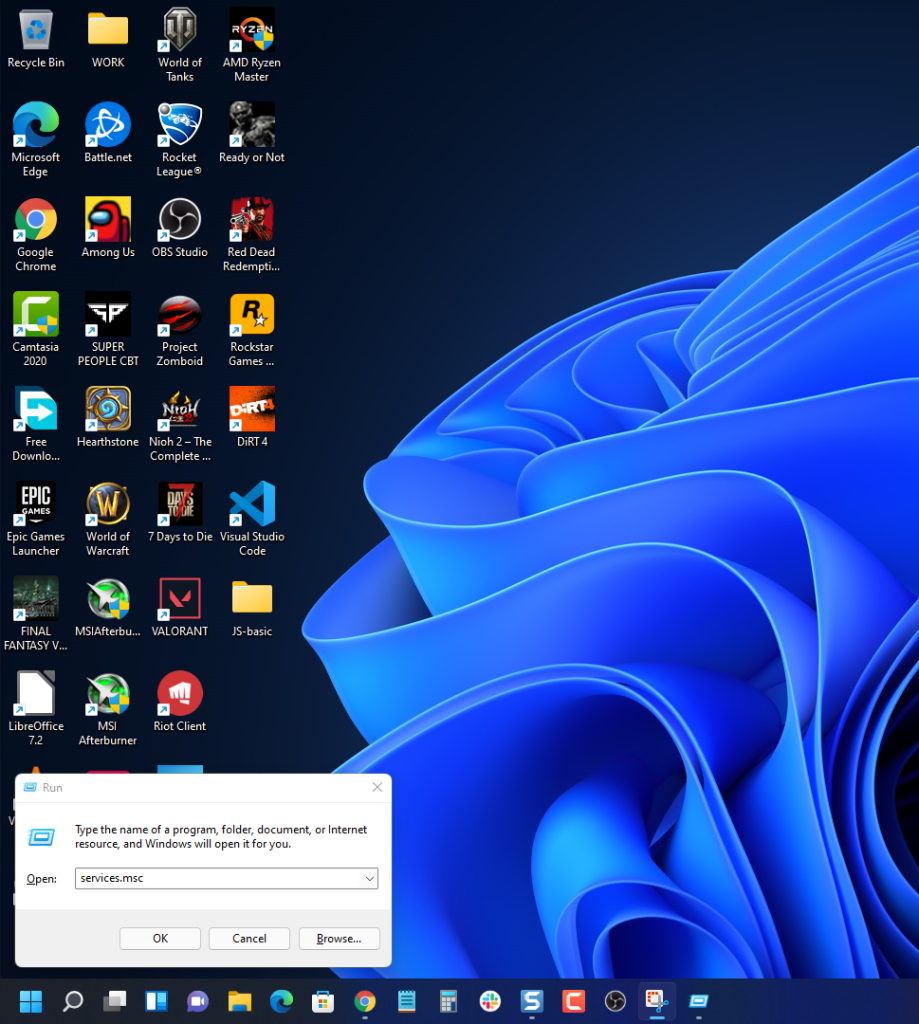
Task: Close the Run dialog with the X
Action: (377, 787)
